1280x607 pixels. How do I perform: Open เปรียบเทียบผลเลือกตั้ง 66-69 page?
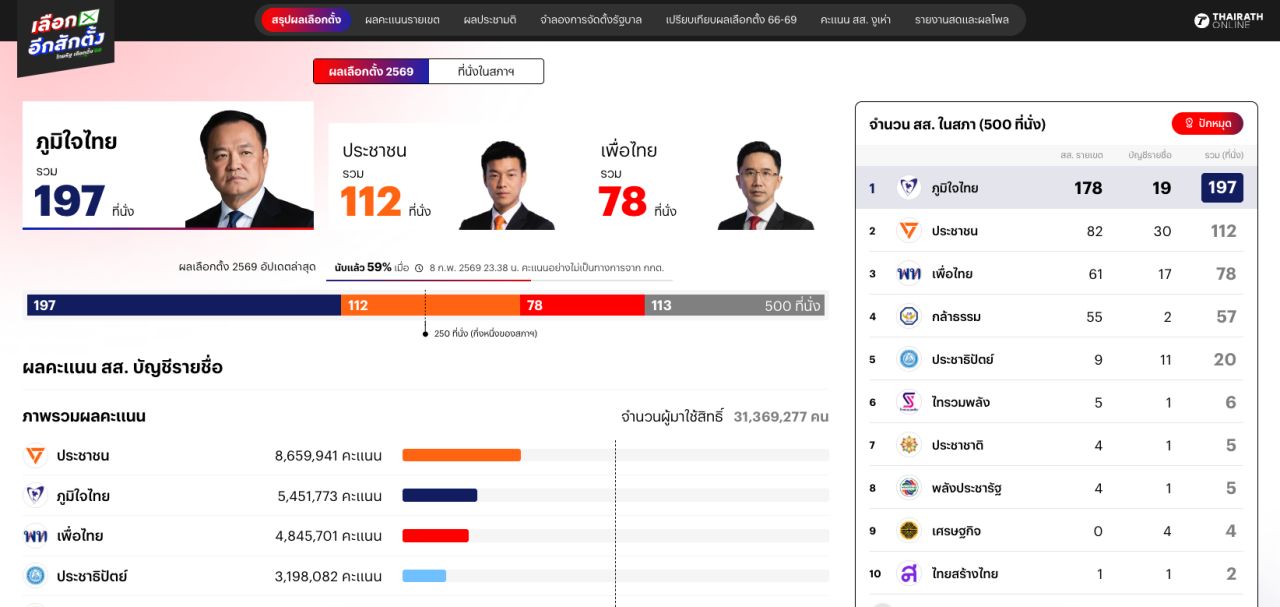(x=731, y=20)
